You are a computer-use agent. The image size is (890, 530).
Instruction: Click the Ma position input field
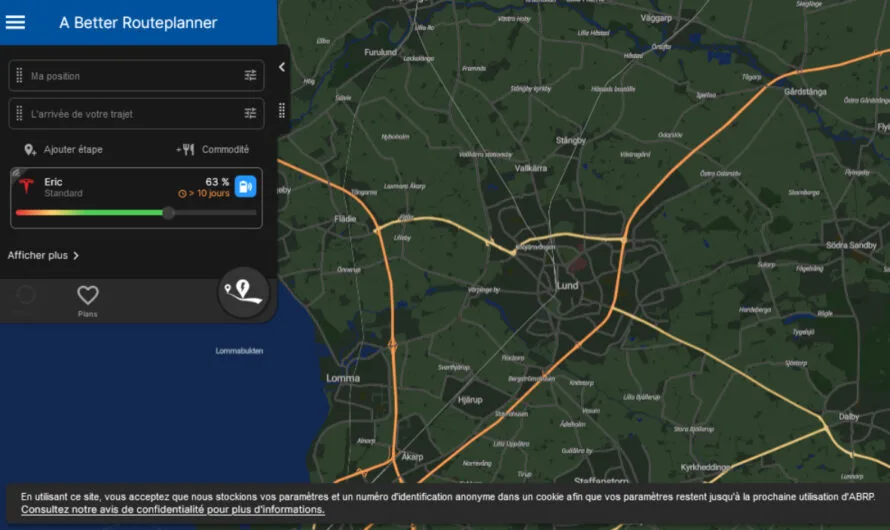click(x=136, y=75)
